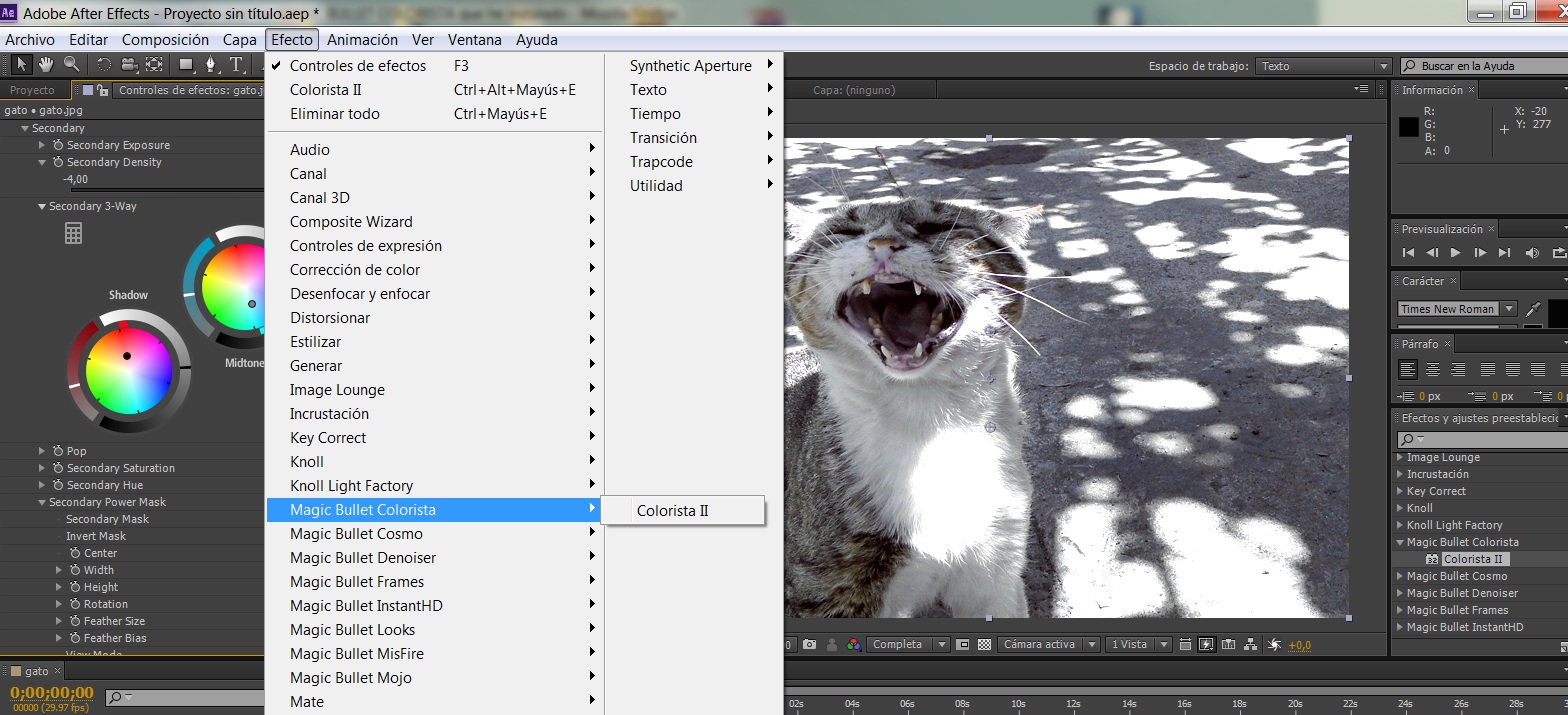Switch to the Proyecto tab
Viewport: 1568px width, 715px height.
(x=32, y=90)
